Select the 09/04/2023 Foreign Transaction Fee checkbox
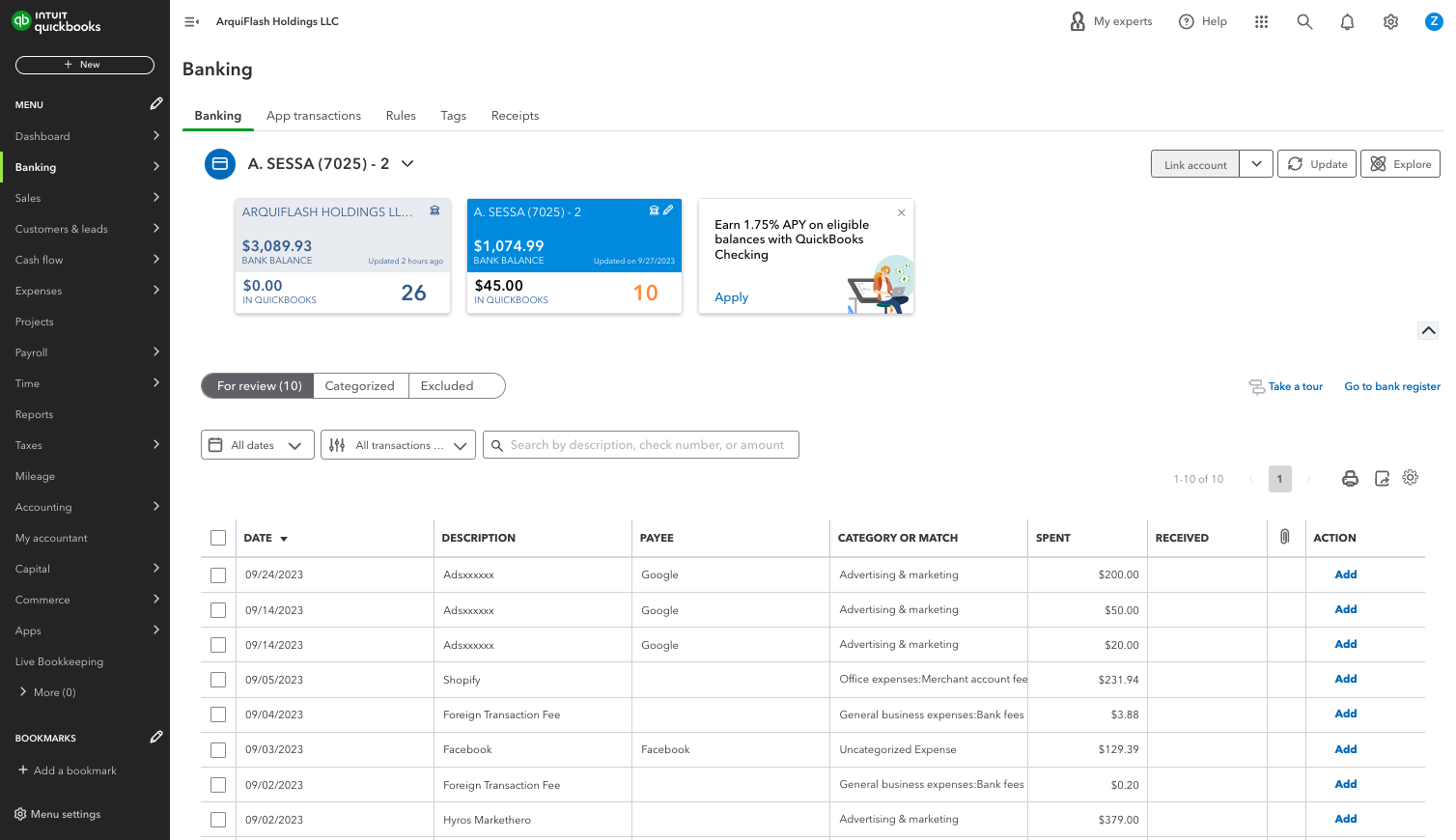This screenshot has width=1456, height=840. 218,714
